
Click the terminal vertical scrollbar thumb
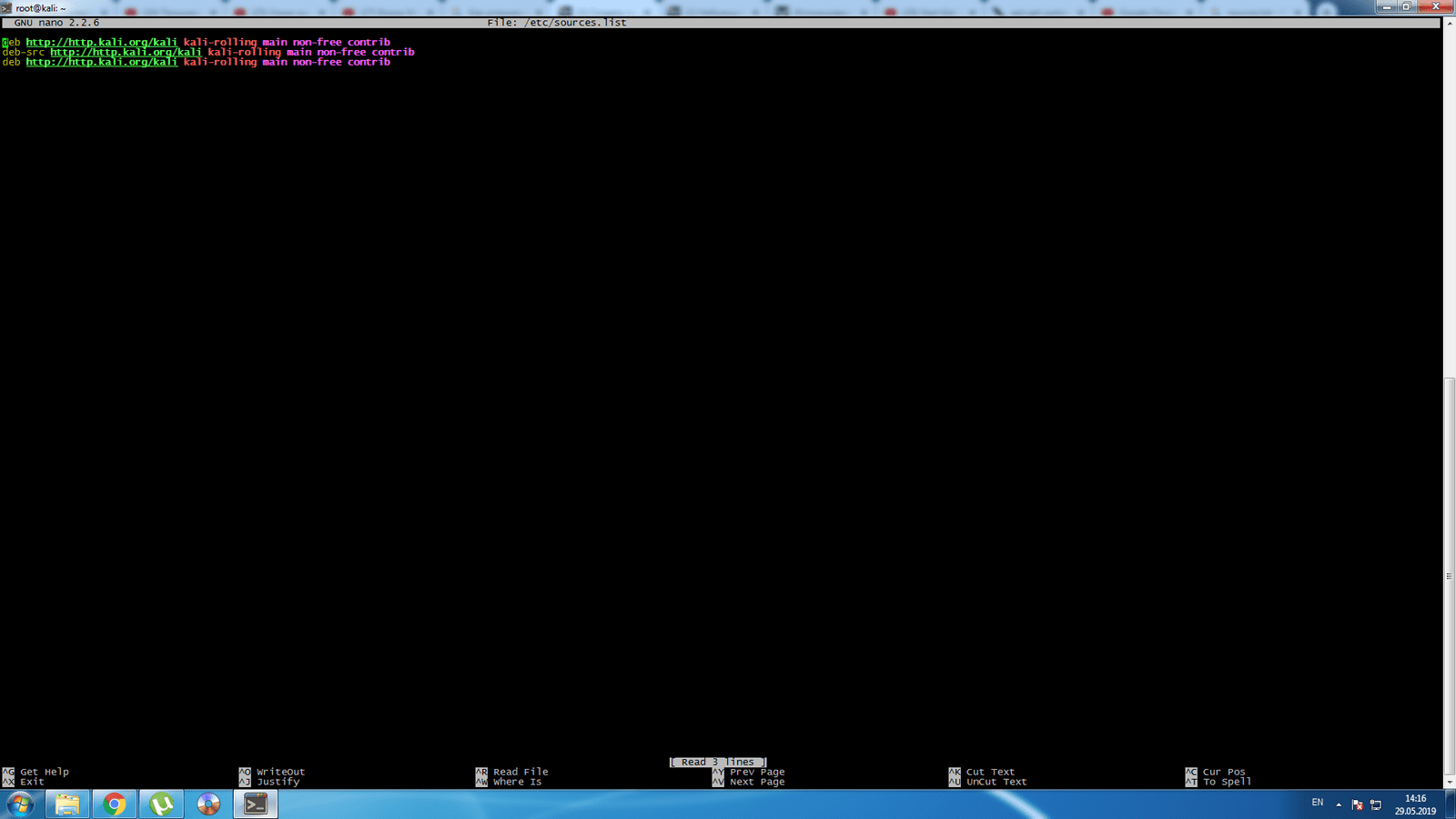(x=1450, y=575)
